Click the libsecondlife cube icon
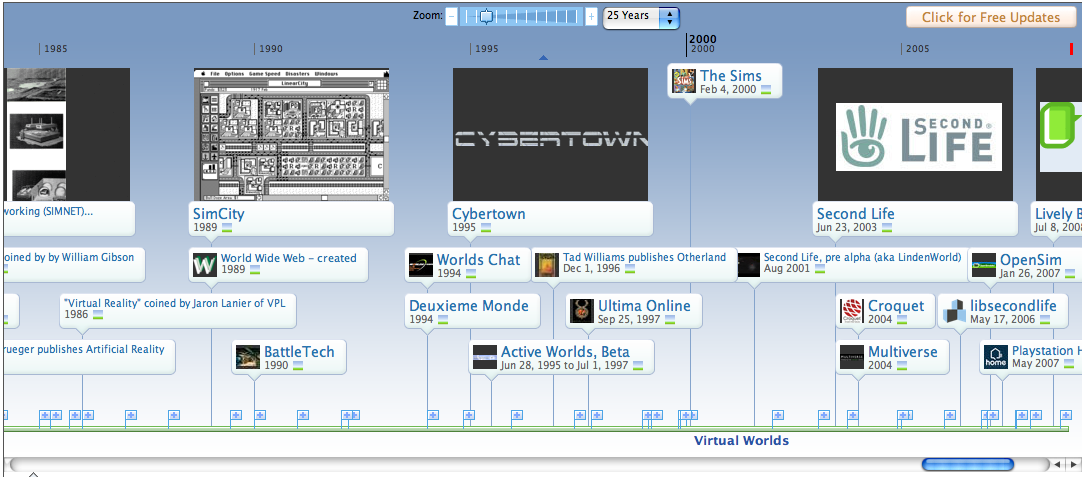1082x477 pixels. coord(954,311)
